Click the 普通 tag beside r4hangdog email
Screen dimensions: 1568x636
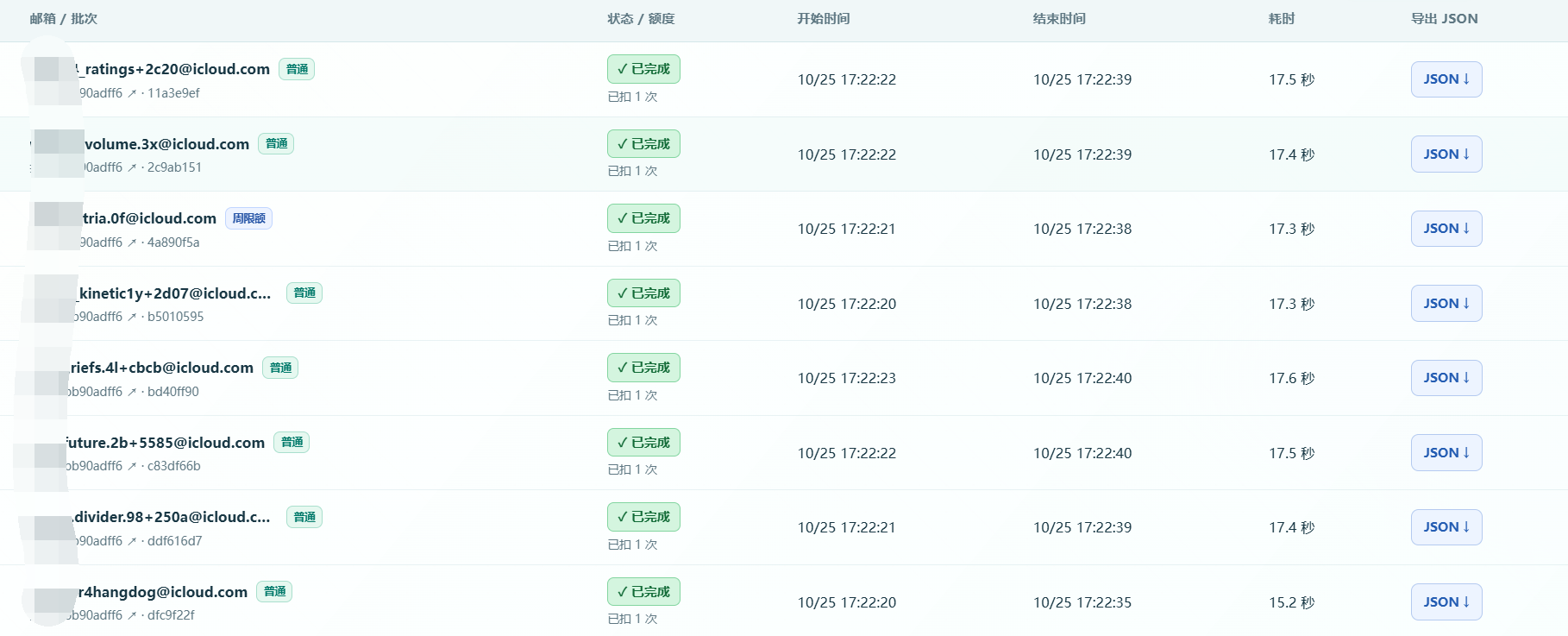(274, 591)
